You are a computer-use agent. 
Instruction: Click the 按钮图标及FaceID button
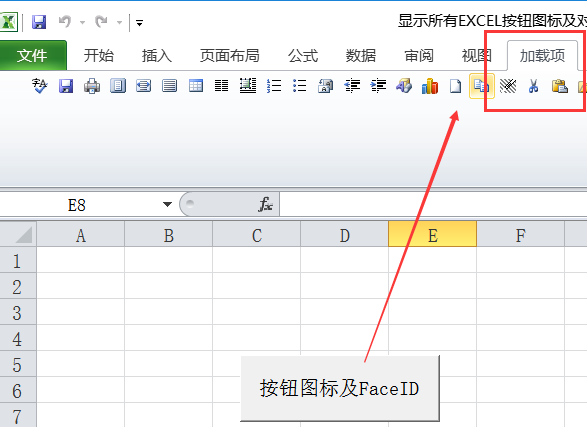340,388
